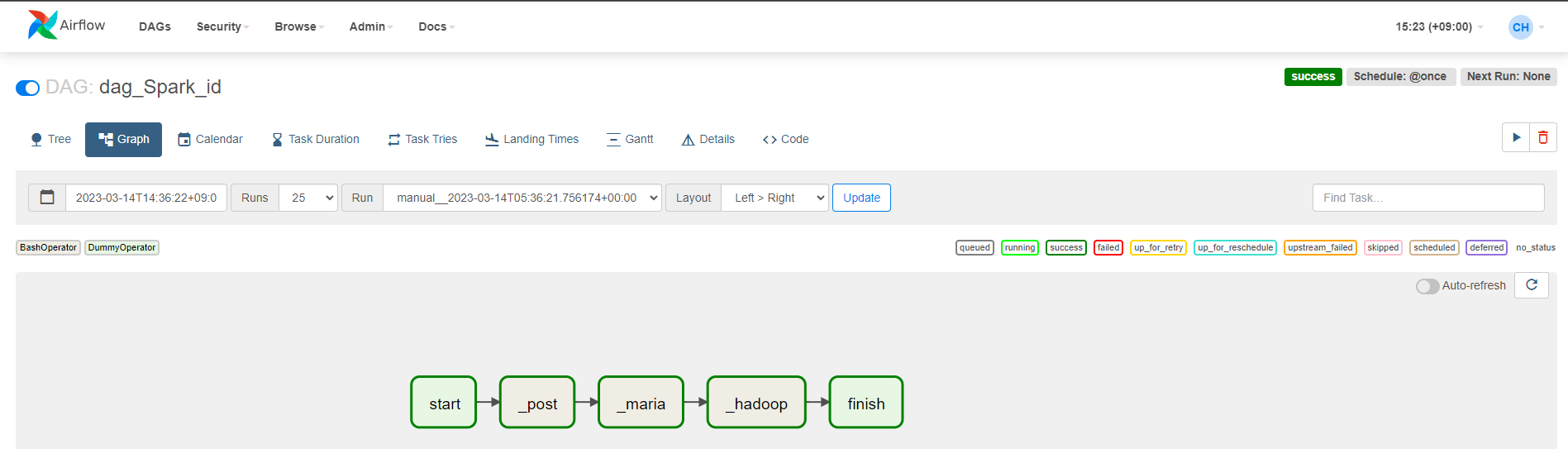Click the success run state badge
Image resolution: width=1568 pixels, height=449 pixels.
(x=1313, y=76)
